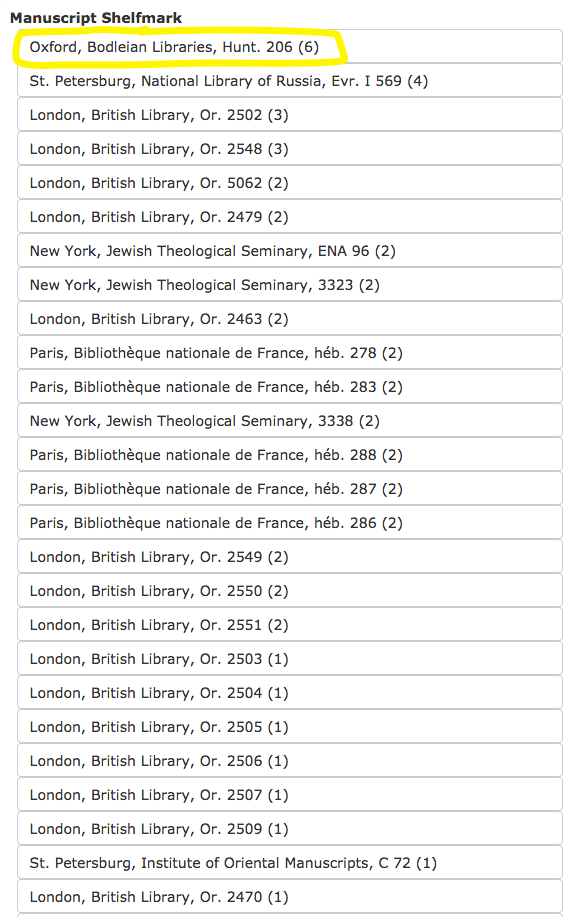Pick Jewish Theological Seminary 3338 entry
The height and width of the screenshot is (917, 569).
pos(290,420)
